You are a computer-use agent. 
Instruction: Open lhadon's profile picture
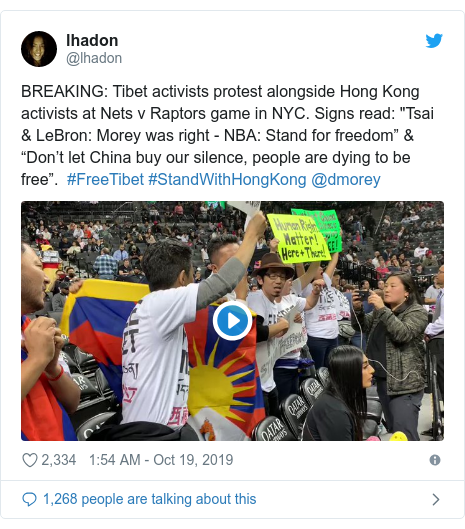[x=39, y=49]
